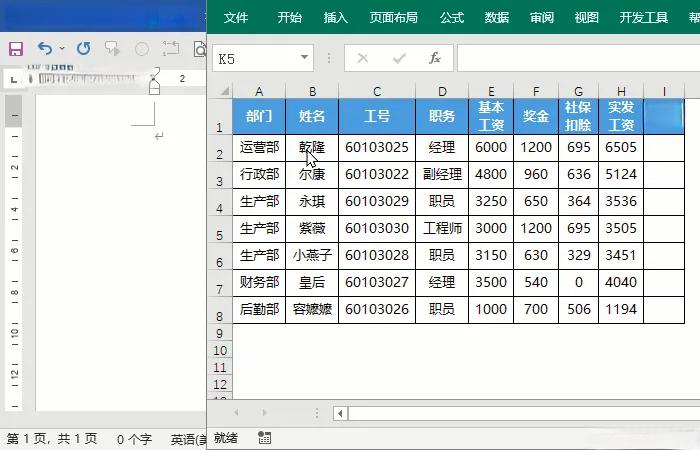Expand the Undo history dropdown arrow

(62, 48)
